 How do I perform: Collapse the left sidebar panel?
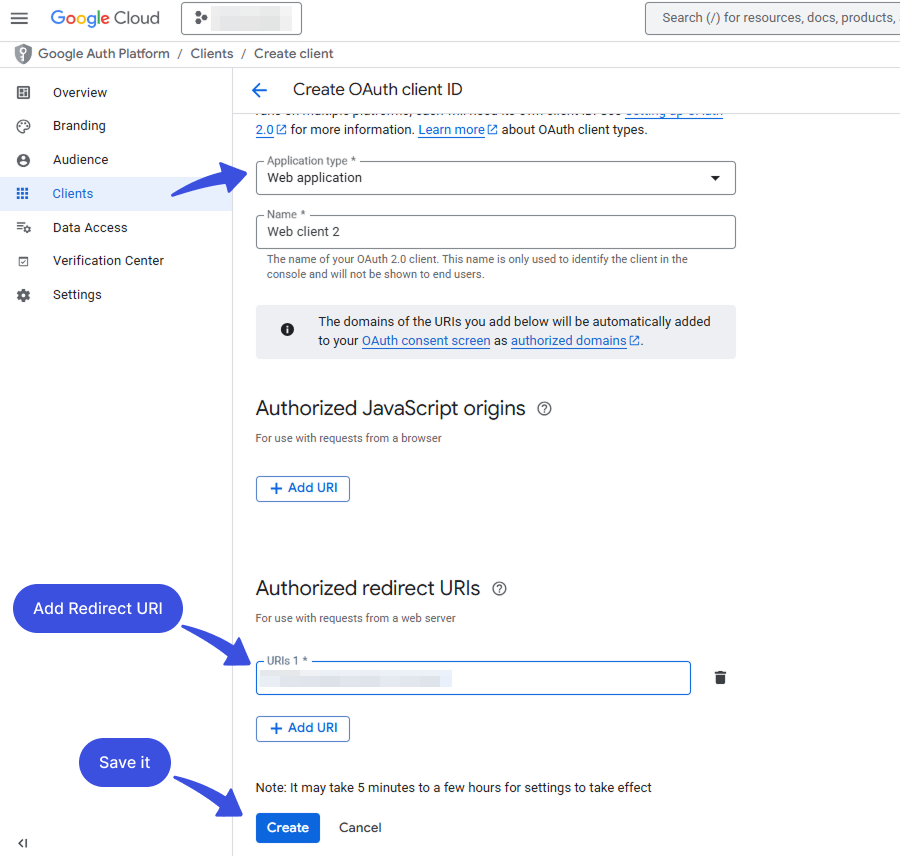click(x=22, y=842)
